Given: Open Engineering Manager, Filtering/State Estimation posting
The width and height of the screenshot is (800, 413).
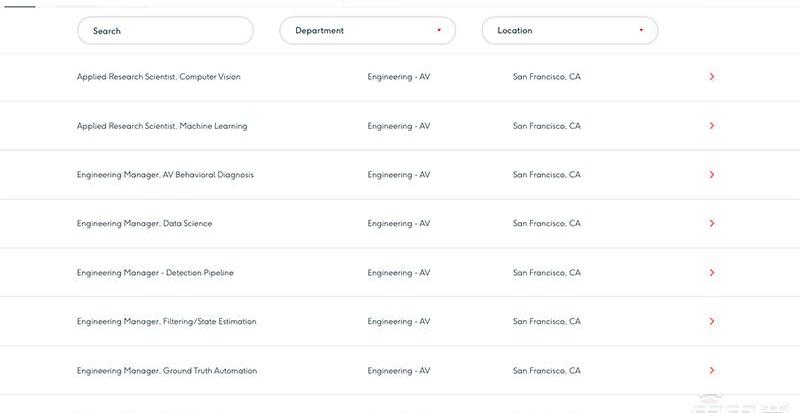Looking at the screenshot, I should [167, 321].
